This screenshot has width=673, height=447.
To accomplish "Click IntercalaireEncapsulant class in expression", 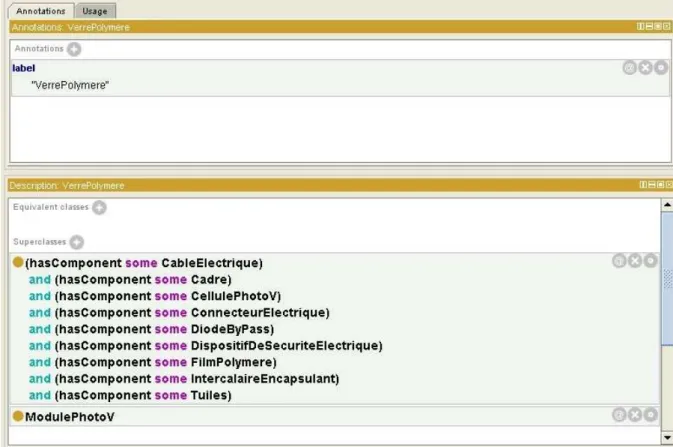I will tap(263, 379).
